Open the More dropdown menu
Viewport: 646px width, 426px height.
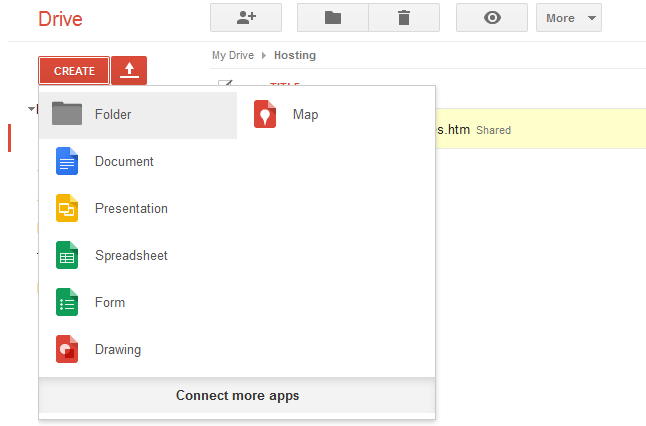click(x=569, y=18)
